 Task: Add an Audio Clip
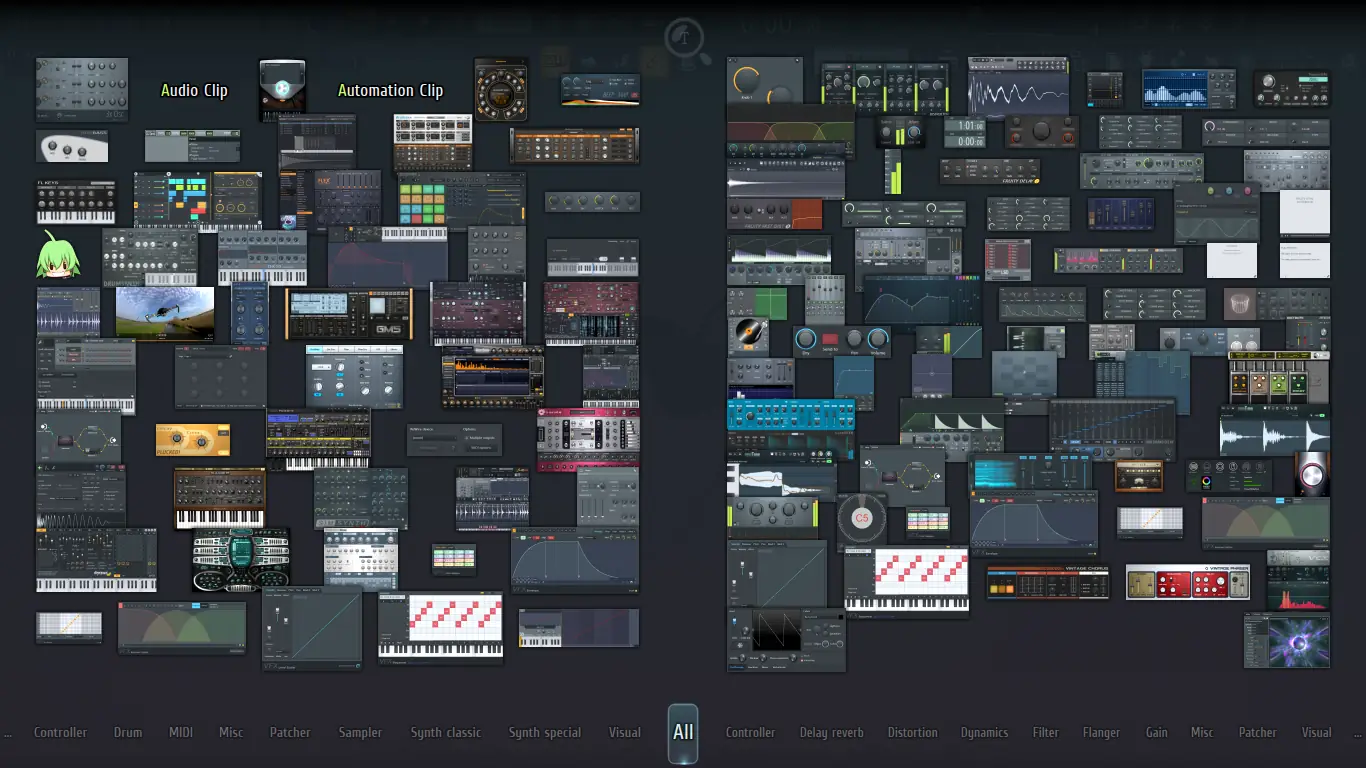[x=194, y=90]
